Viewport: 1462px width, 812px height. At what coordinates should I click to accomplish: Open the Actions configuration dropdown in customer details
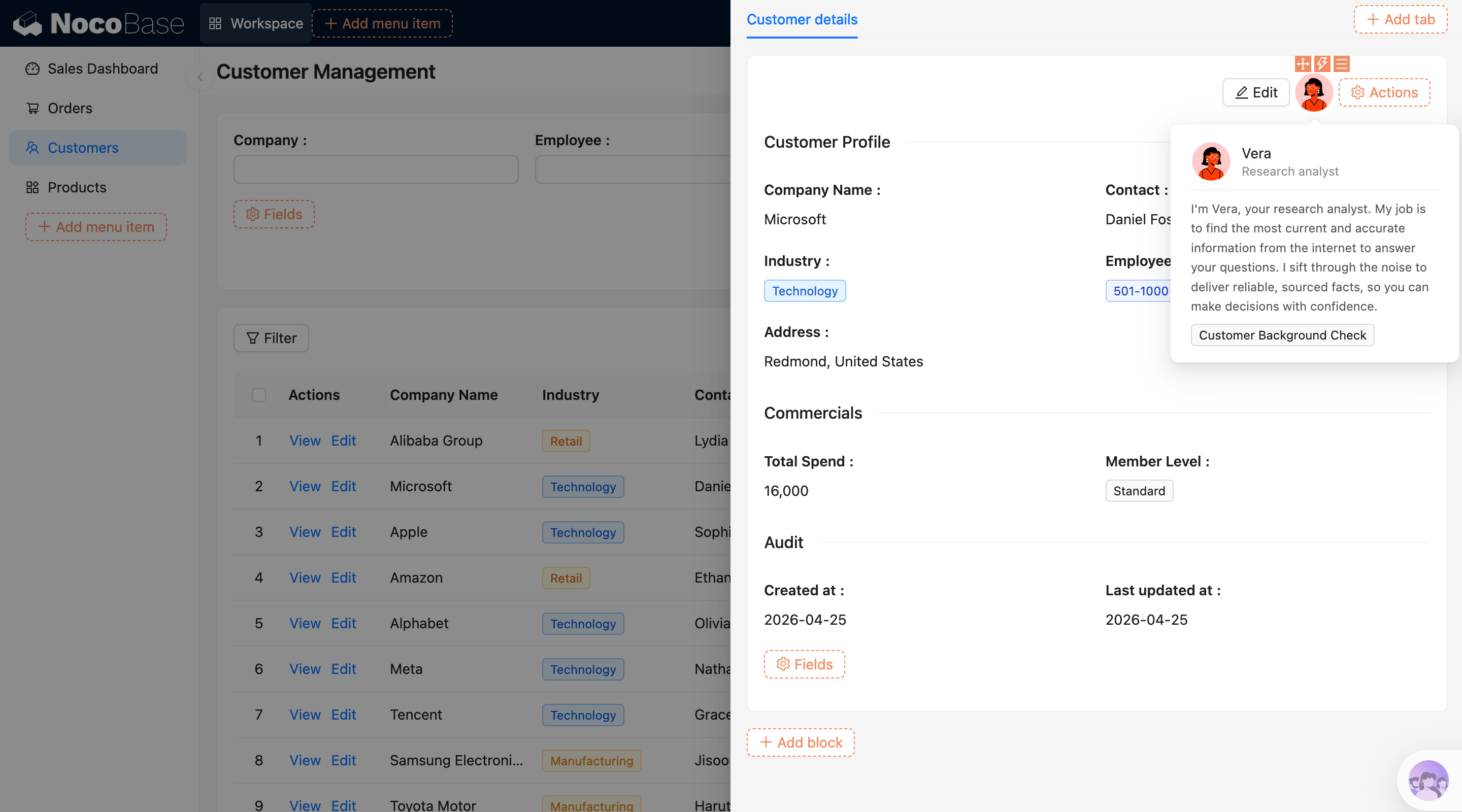click(x=1384, y=92)
